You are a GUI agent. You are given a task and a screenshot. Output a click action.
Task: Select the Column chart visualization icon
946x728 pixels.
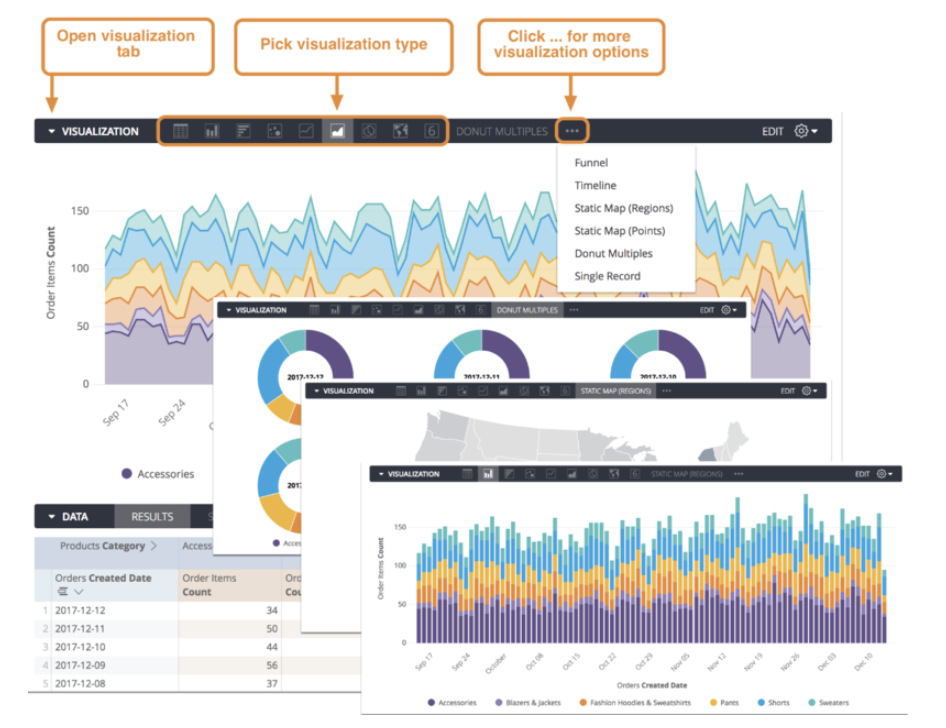click(212, 131)
